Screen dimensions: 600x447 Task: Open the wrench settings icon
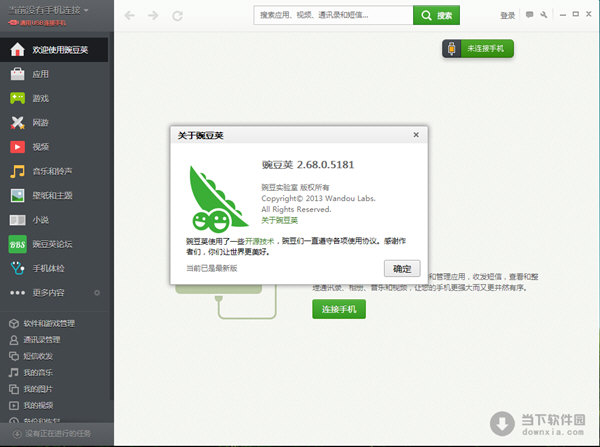pyautogui.click(x=544, y=15)
